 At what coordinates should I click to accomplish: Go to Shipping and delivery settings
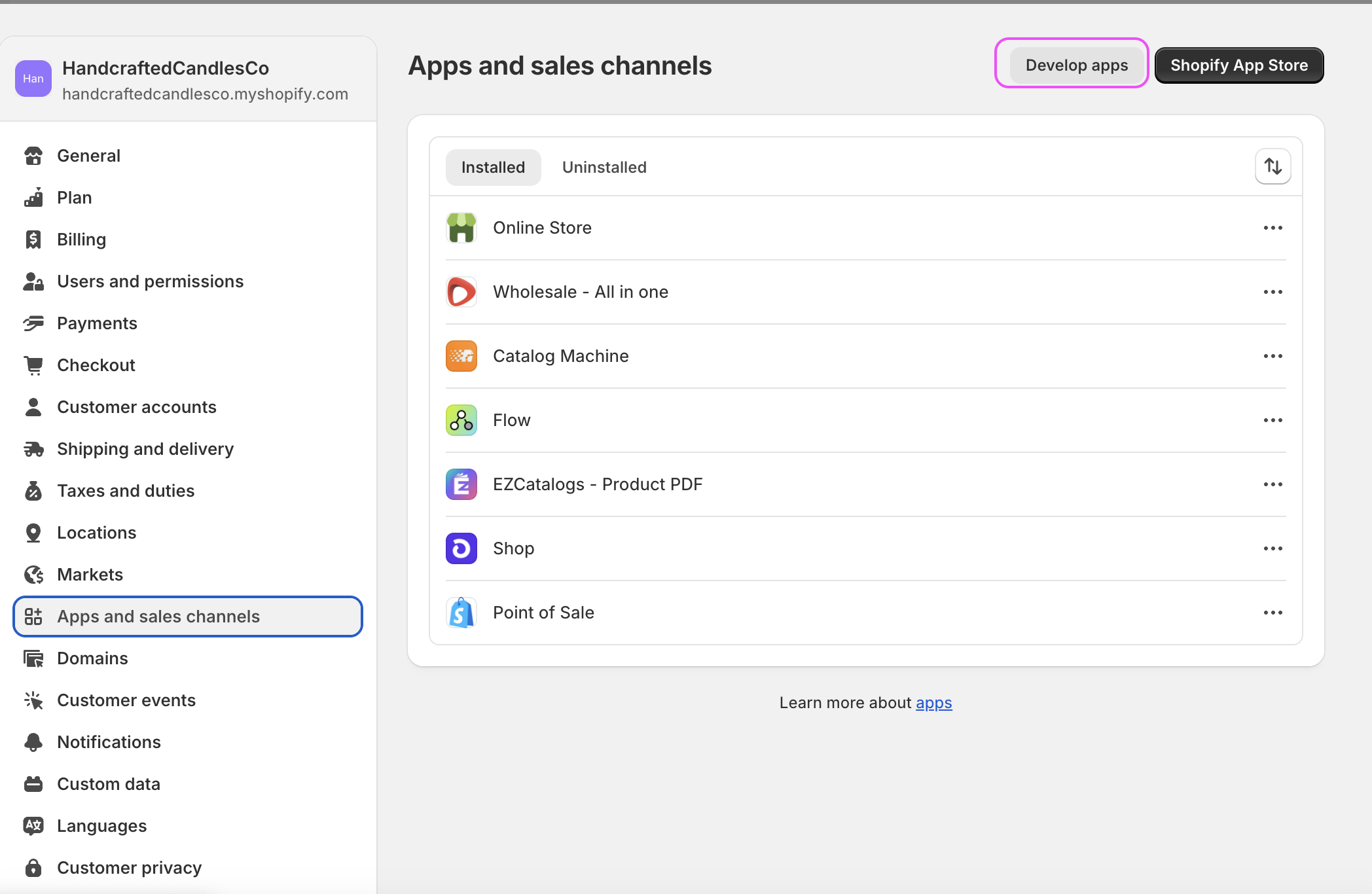click(145, 449)
